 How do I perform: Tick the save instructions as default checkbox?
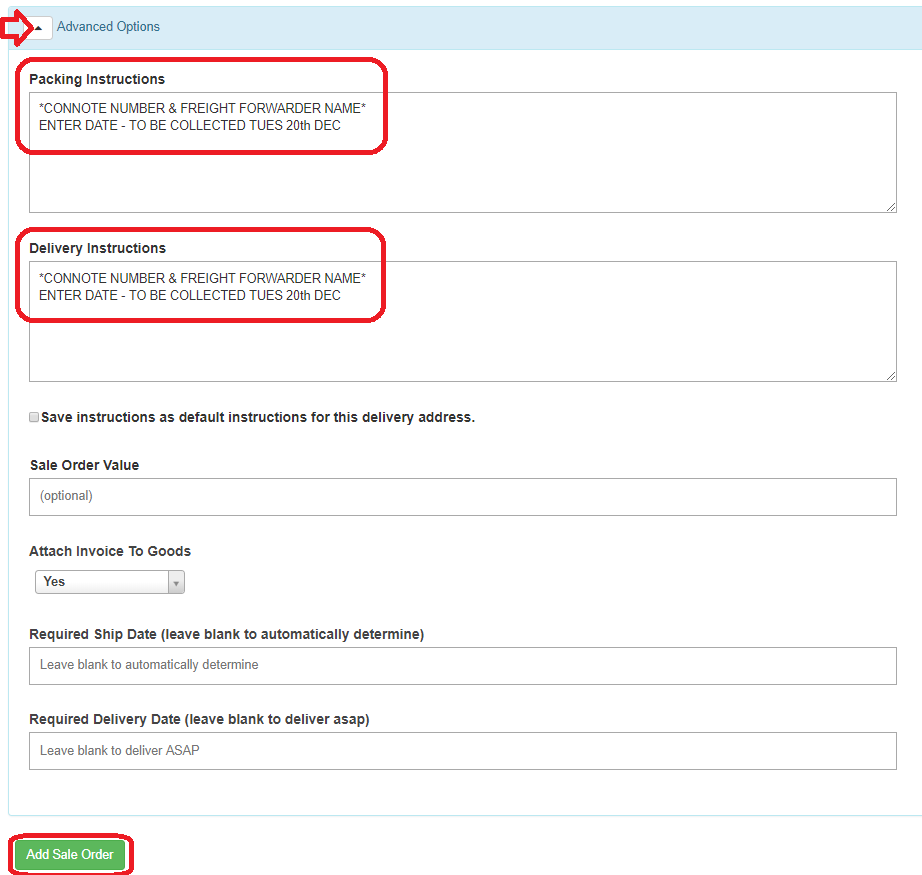point(34,417)
